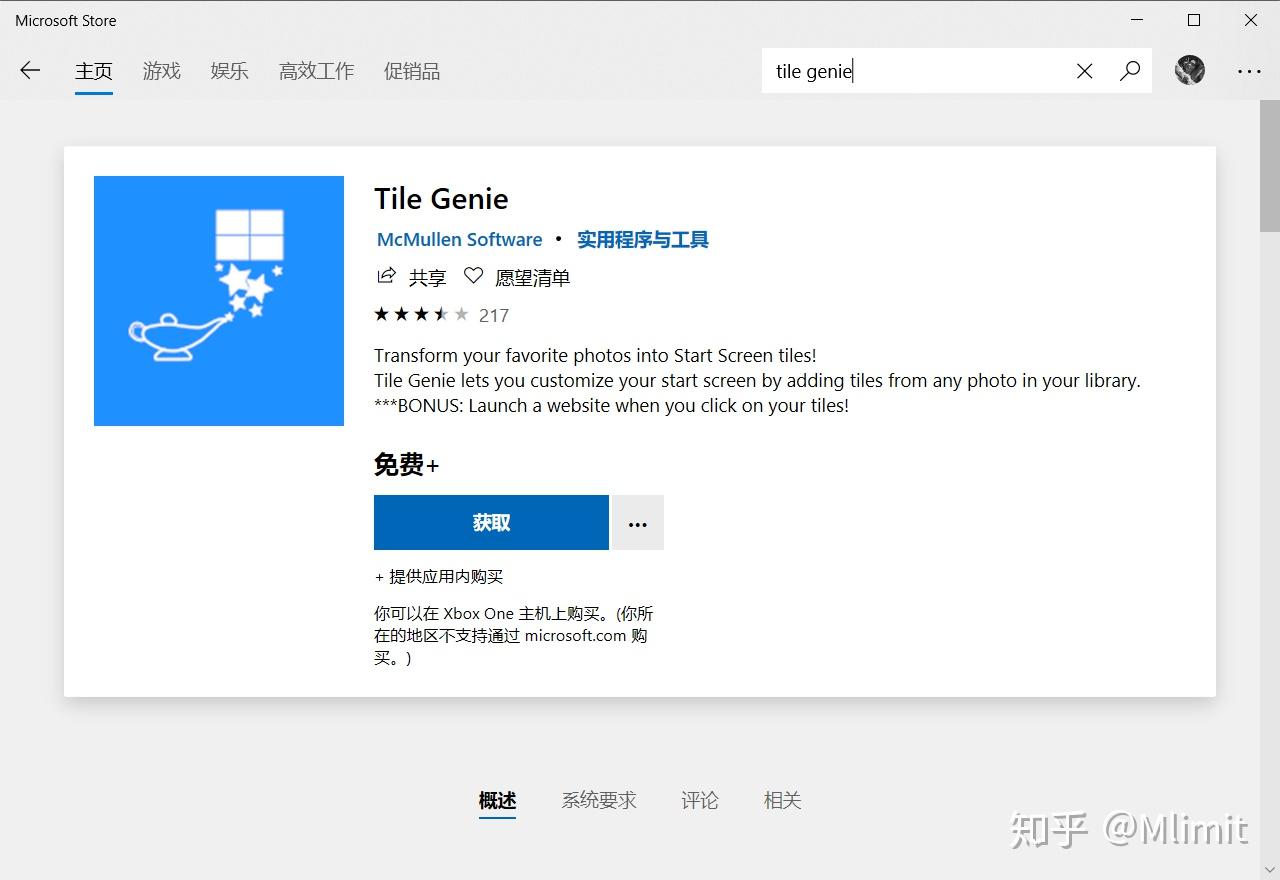Open the Store's three-dot menu at top right
This screenshot has height=880, width=1280.
(x=1249, y=71)
